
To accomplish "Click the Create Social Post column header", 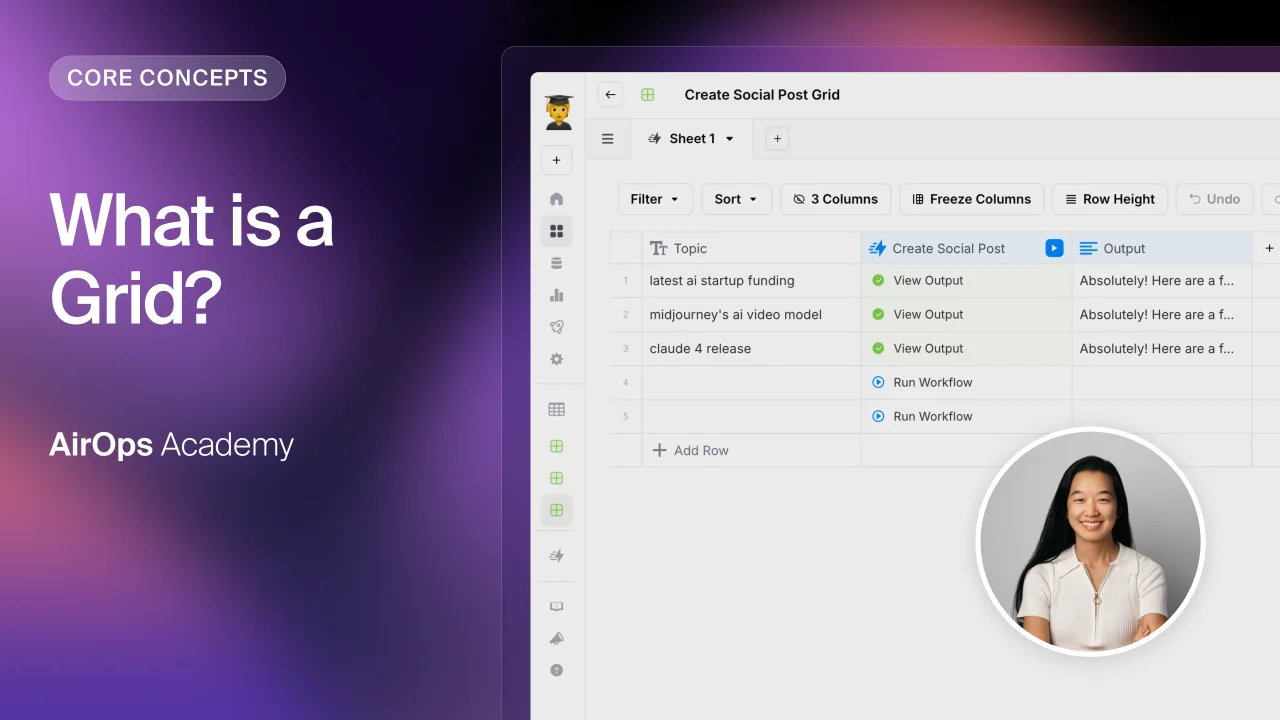I will 966,248.
